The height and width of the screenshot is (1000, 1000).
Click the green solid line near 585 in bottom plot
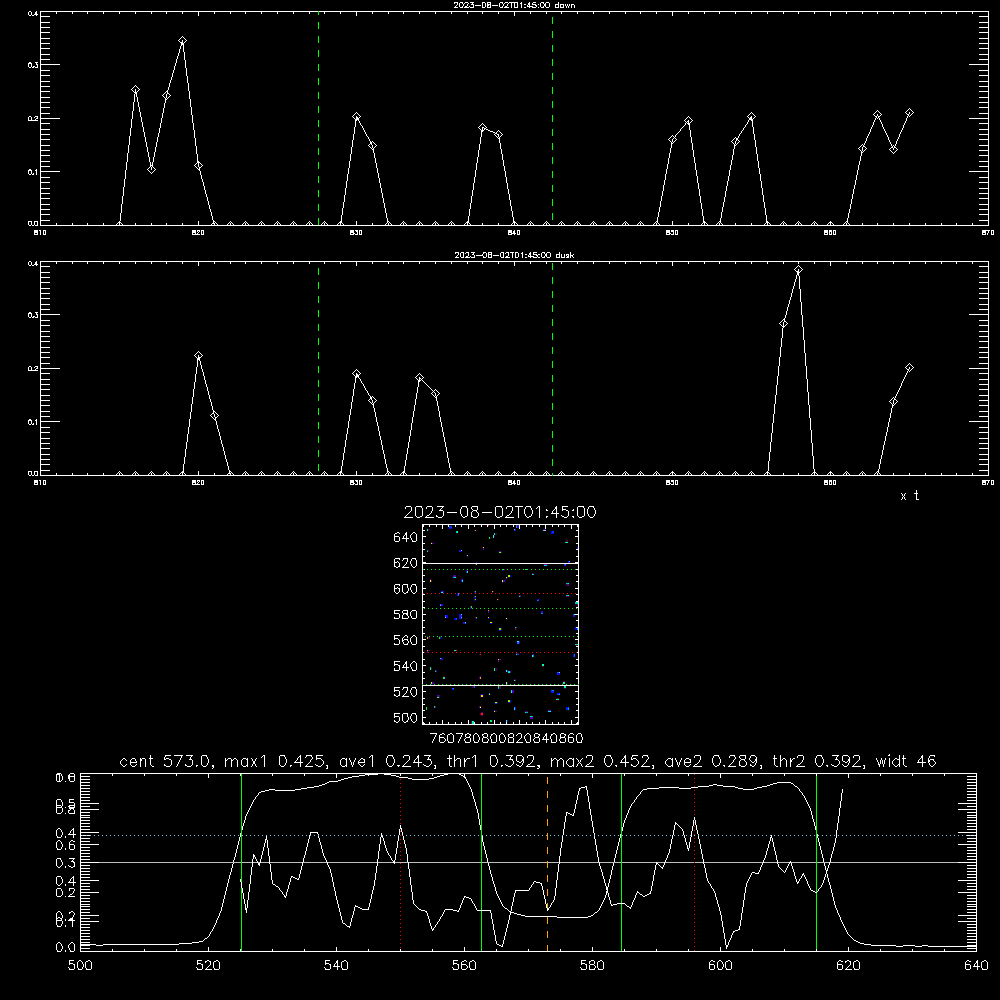[x=621, y=862]
